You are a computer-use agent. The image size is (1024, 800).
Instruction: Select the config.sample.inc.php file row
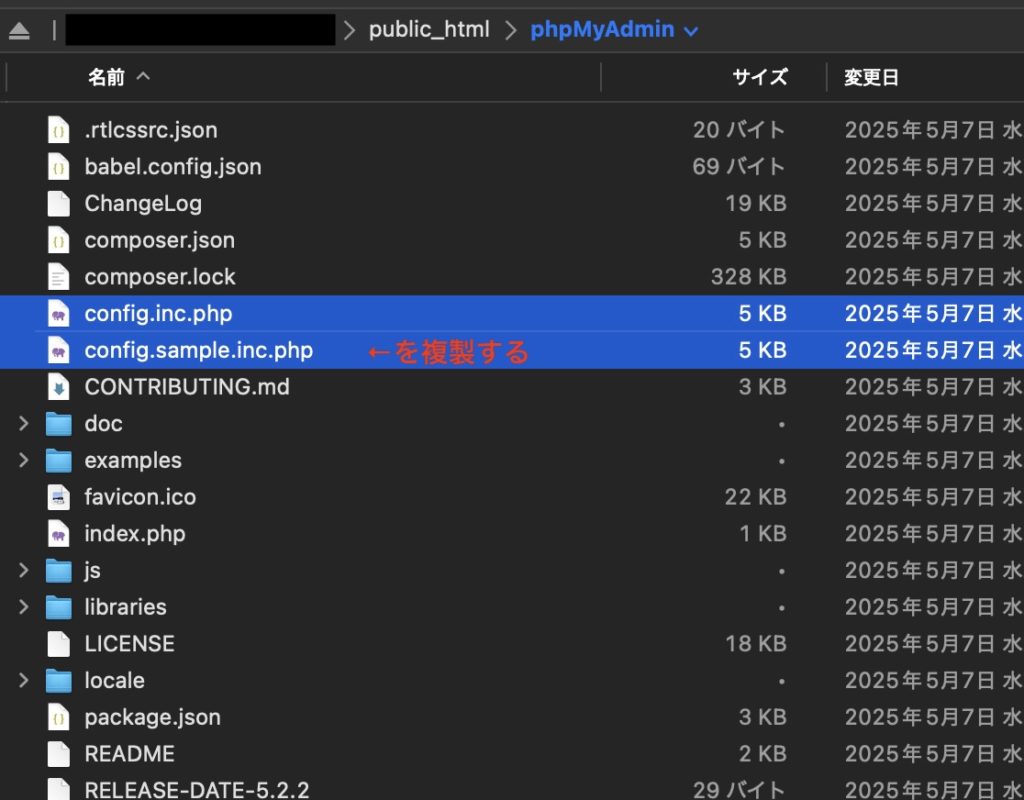[x=198, y=351]
